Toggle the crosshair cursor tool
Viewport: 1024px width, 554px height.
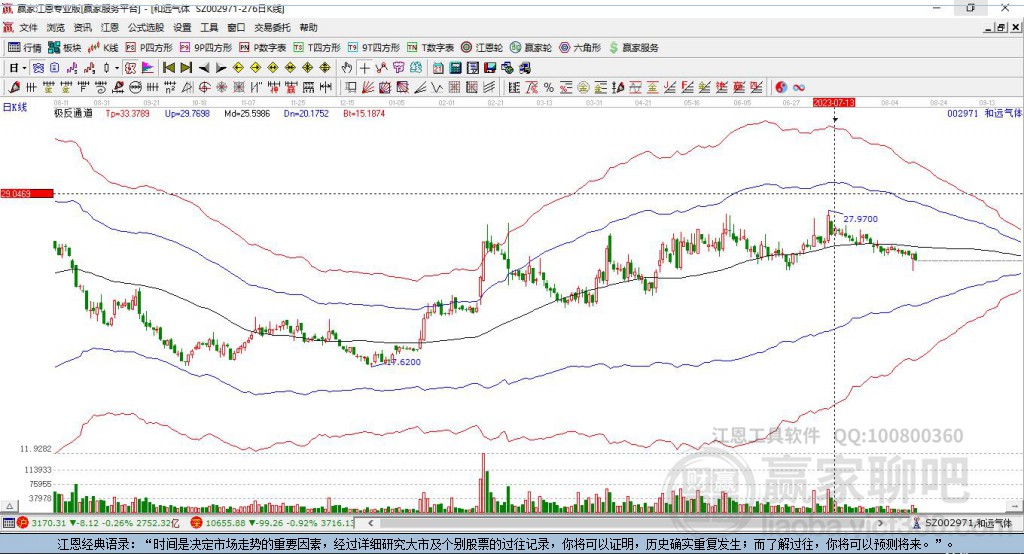pyautogui.click(x=364, y=68)
